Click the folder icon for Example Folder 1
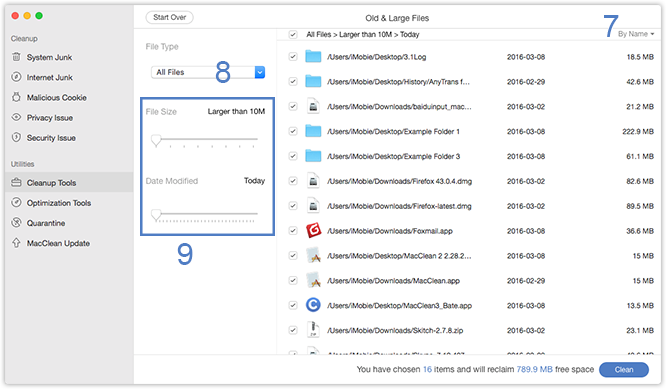This screenshot has width=666, height=389. (313, 131)
